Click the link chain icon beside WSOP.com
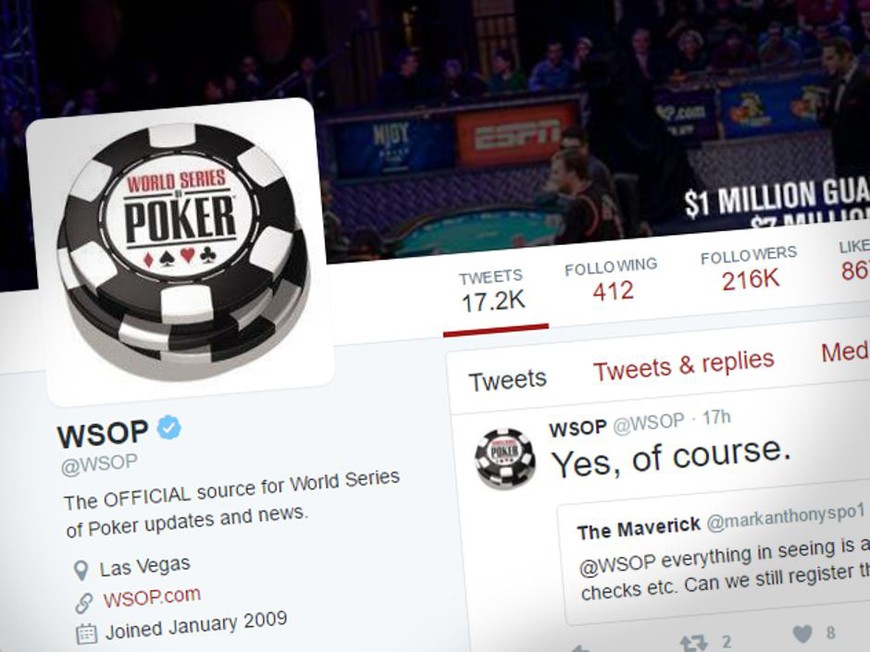 click(x=83, y=603)
